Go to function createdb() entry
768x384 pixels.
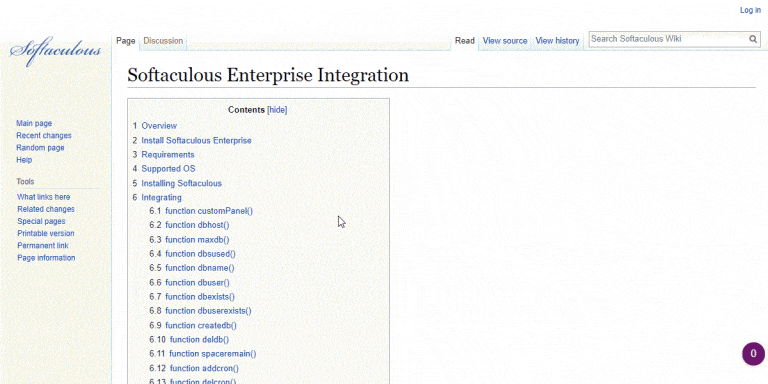pyautogui.click(x=201, y=326)
